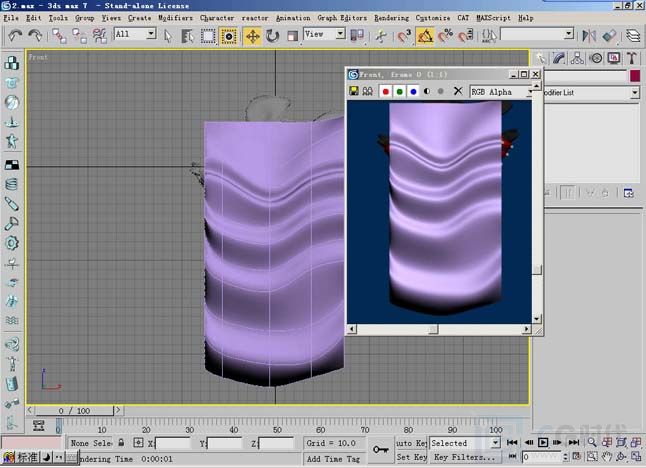646x468 pixels.
Task: Open the Graph Editors menu
Action: (342, 18)
